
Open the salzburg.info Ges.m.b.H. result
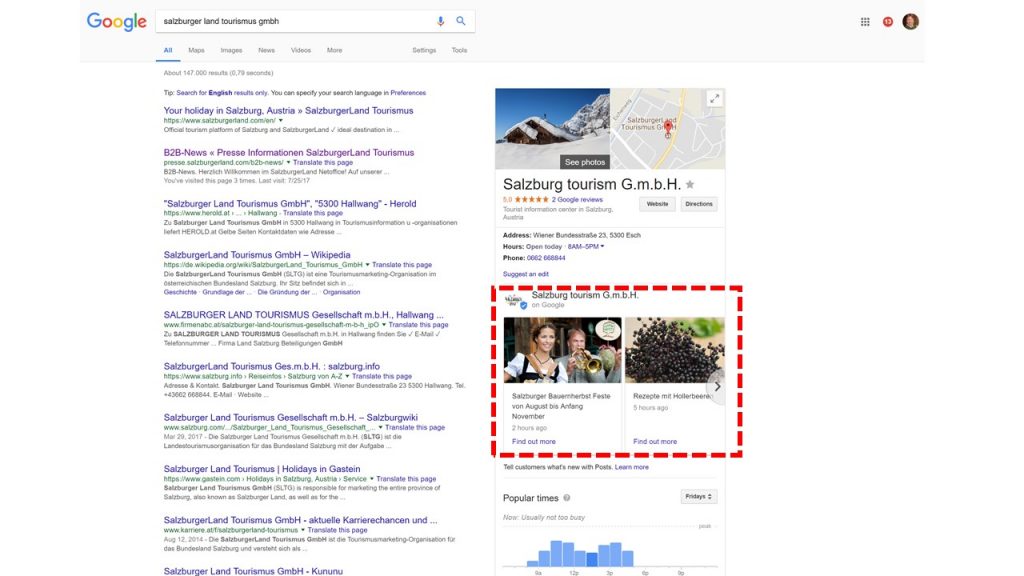pos(272,366)
